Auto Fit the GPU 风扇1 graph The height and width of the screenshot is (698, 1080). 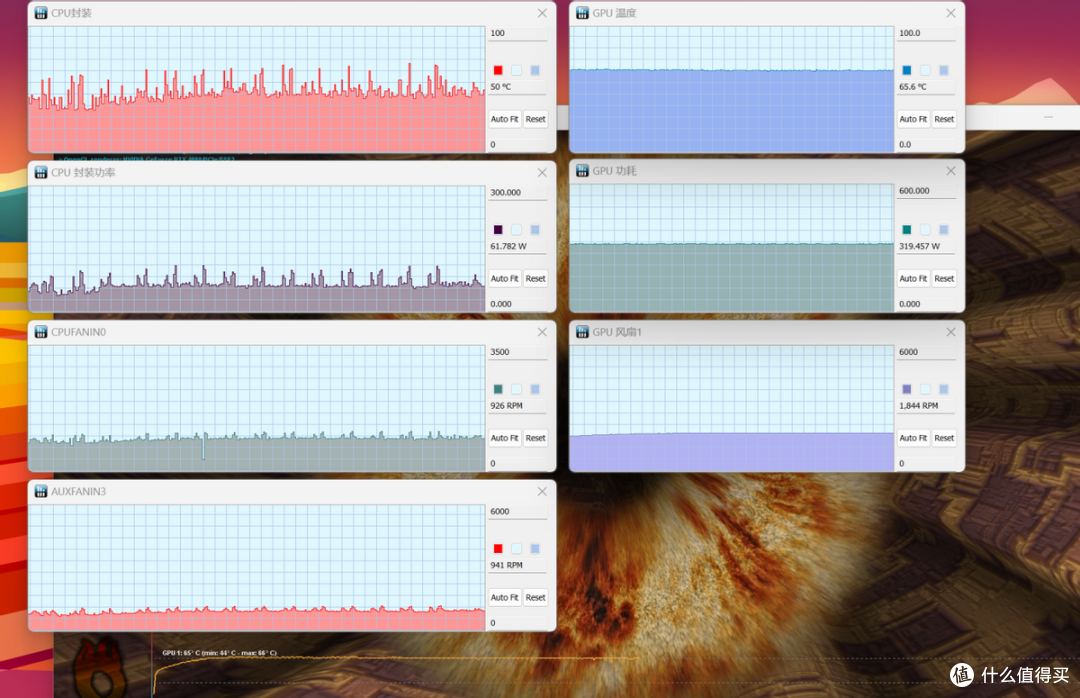click(913, 438)
